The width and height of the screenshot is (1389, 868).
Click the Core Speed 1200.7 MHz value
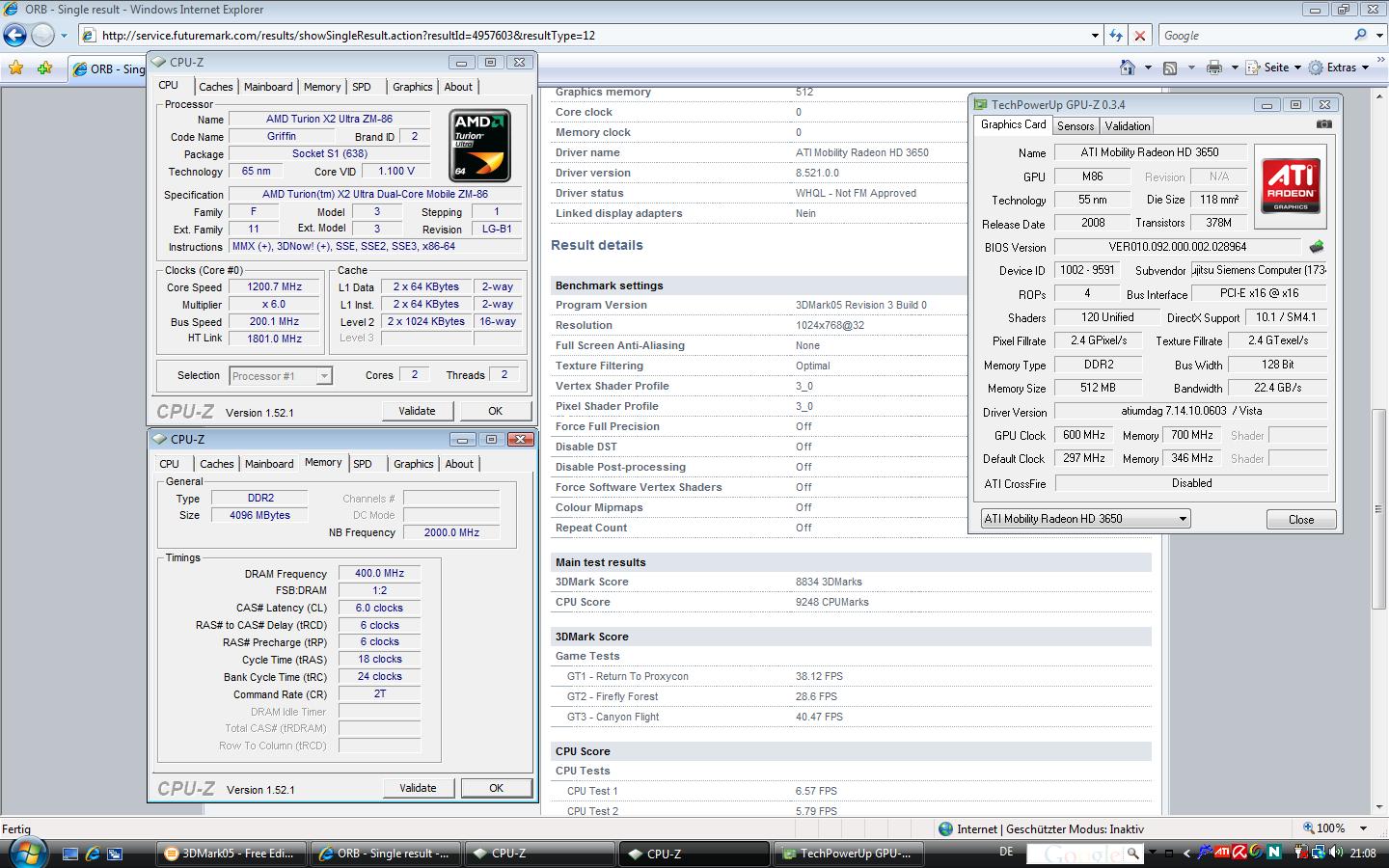click(x=275, y=287)
